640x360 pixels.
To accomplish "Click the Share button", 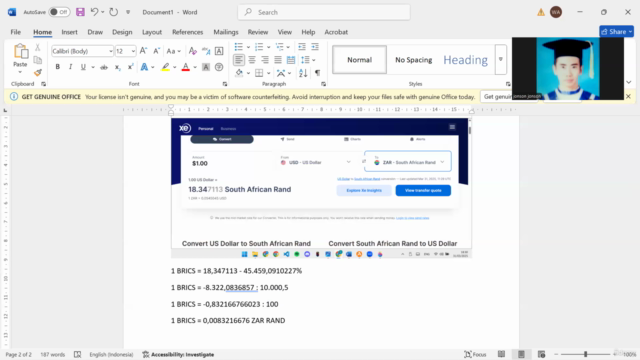I will [616, 31].
